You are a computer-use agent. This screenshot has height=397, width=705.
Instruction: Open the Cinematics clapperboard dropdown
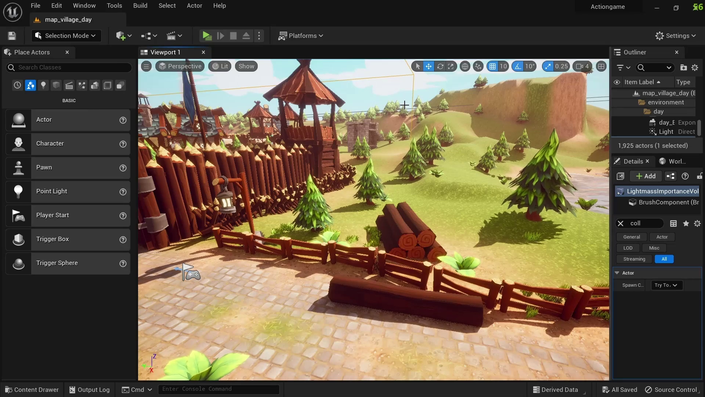click(x=174, y=36)
